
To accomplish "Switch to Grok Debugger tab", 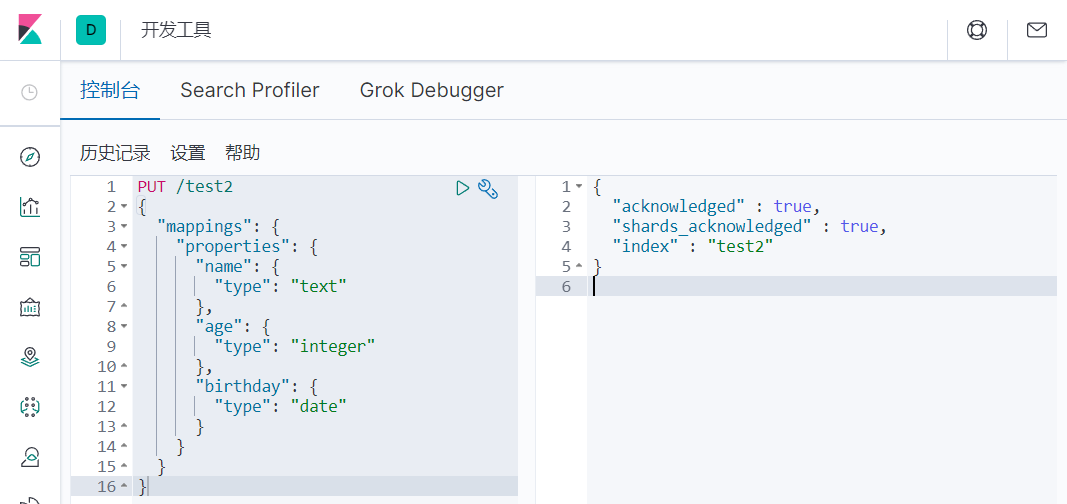I will [431, 90].
